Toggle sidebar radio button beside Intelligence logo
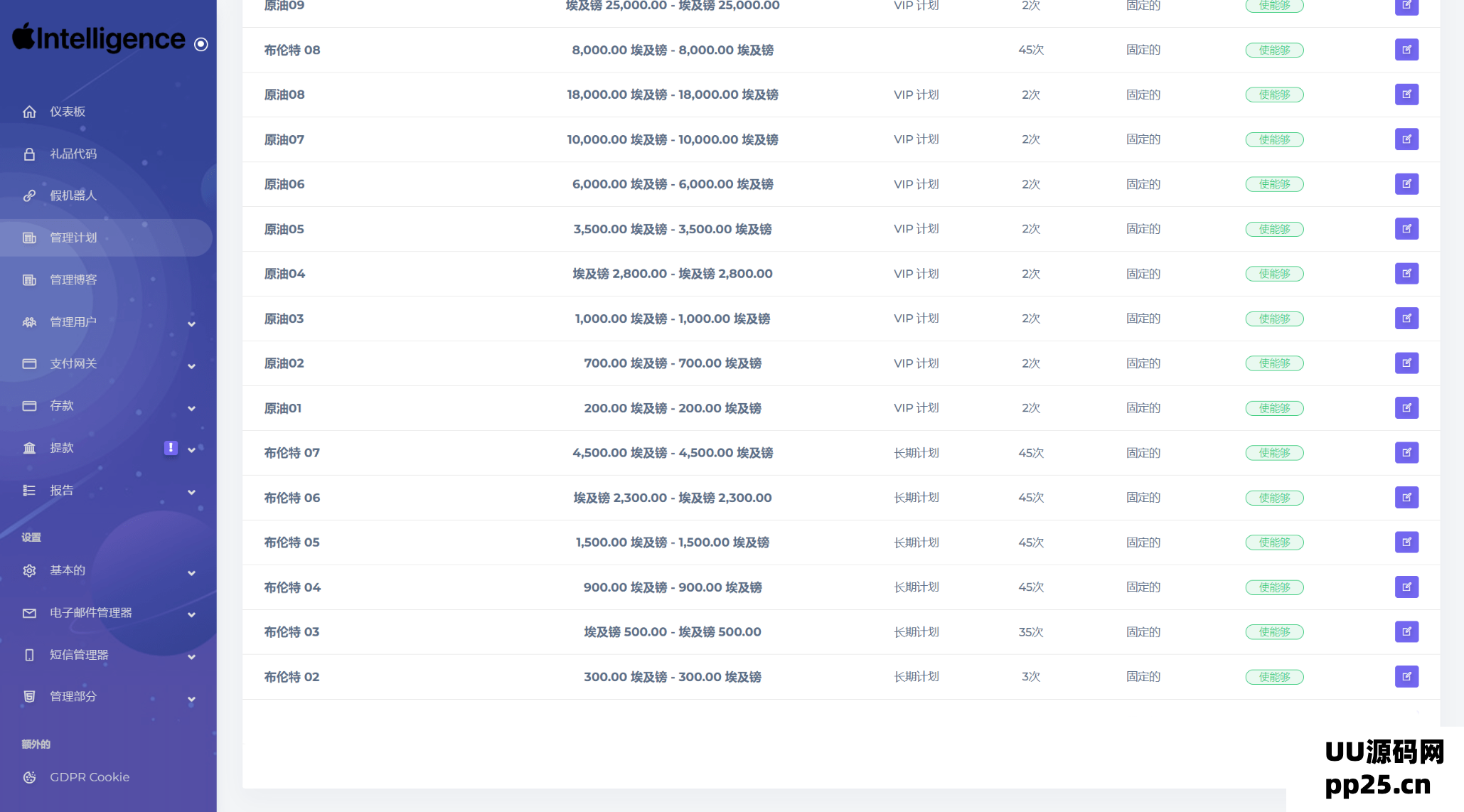Viewport: 1464px width, 812px height. [201, 44]
